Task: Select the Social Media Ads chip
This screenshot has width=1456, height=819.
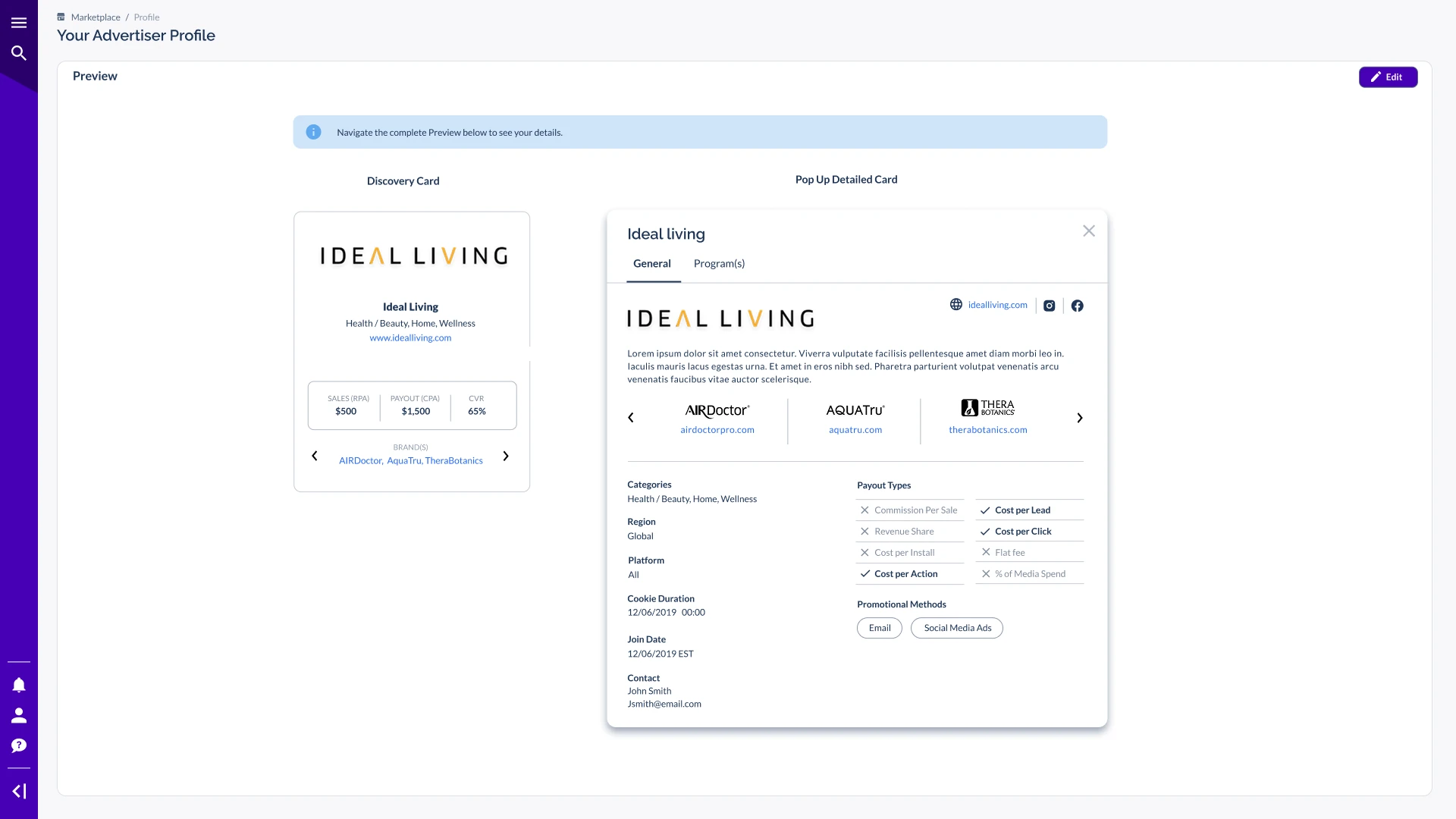Action: tap(957, 628)
